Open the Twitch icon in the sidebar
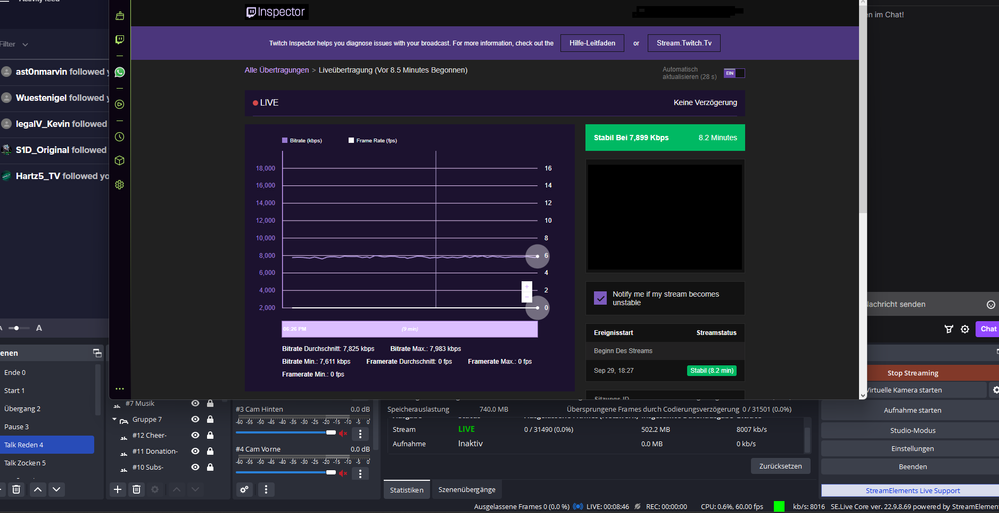 pos(119,40)
